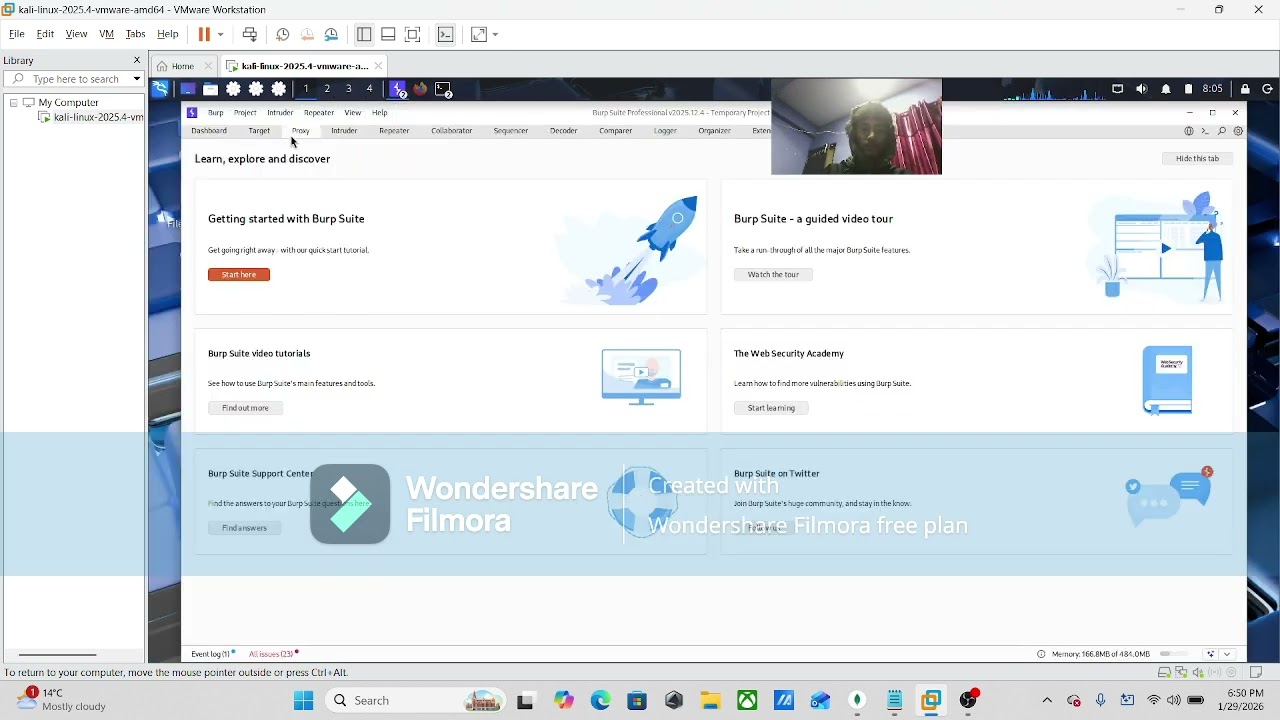Open the Kali volume control icon
Viewport: 1280px width, 720px height.
pos(1142,89)
